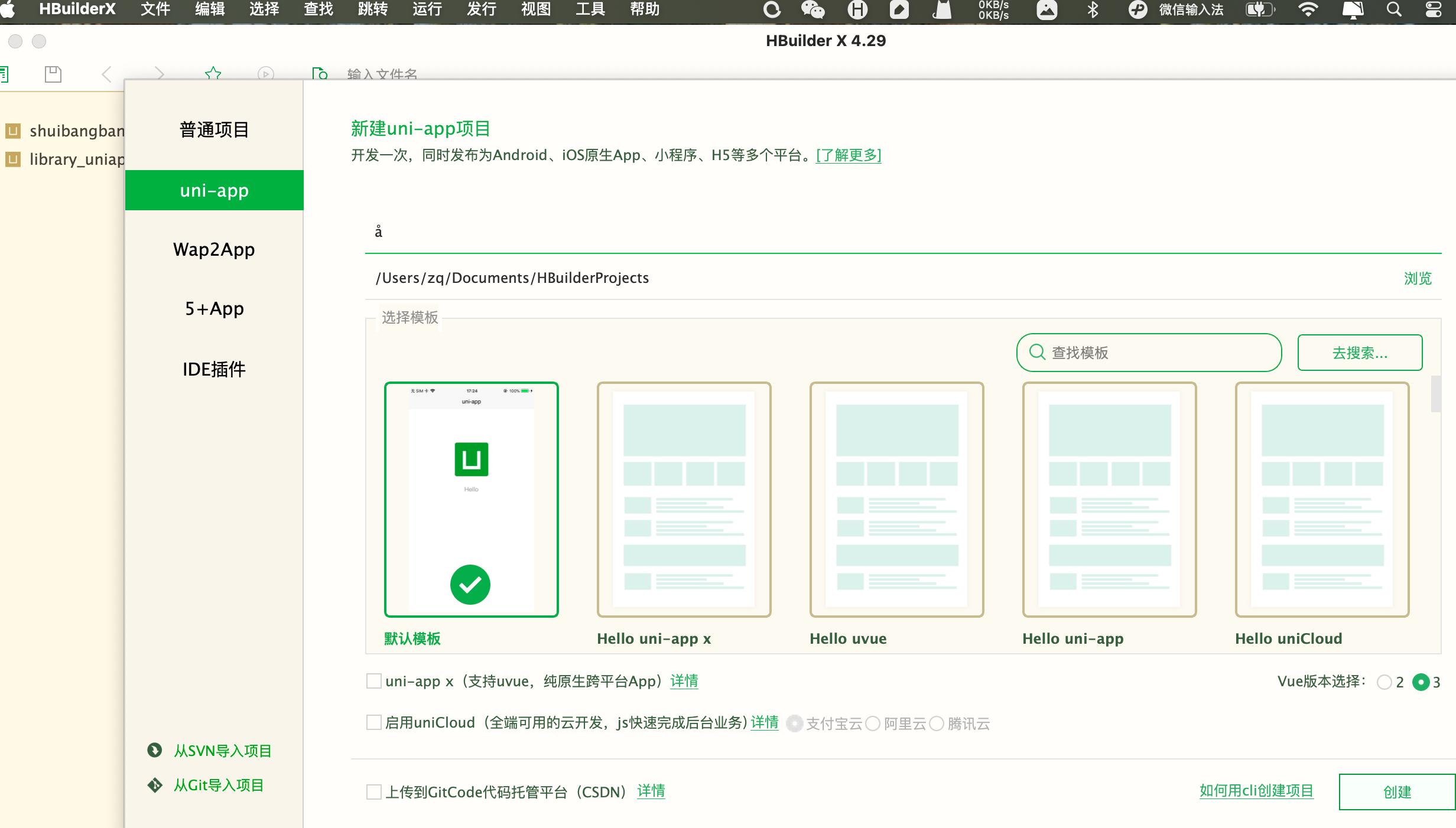Click the 浏览 browse link
The height and width of the screenshot is (828, 1456).
point(1418,278)
